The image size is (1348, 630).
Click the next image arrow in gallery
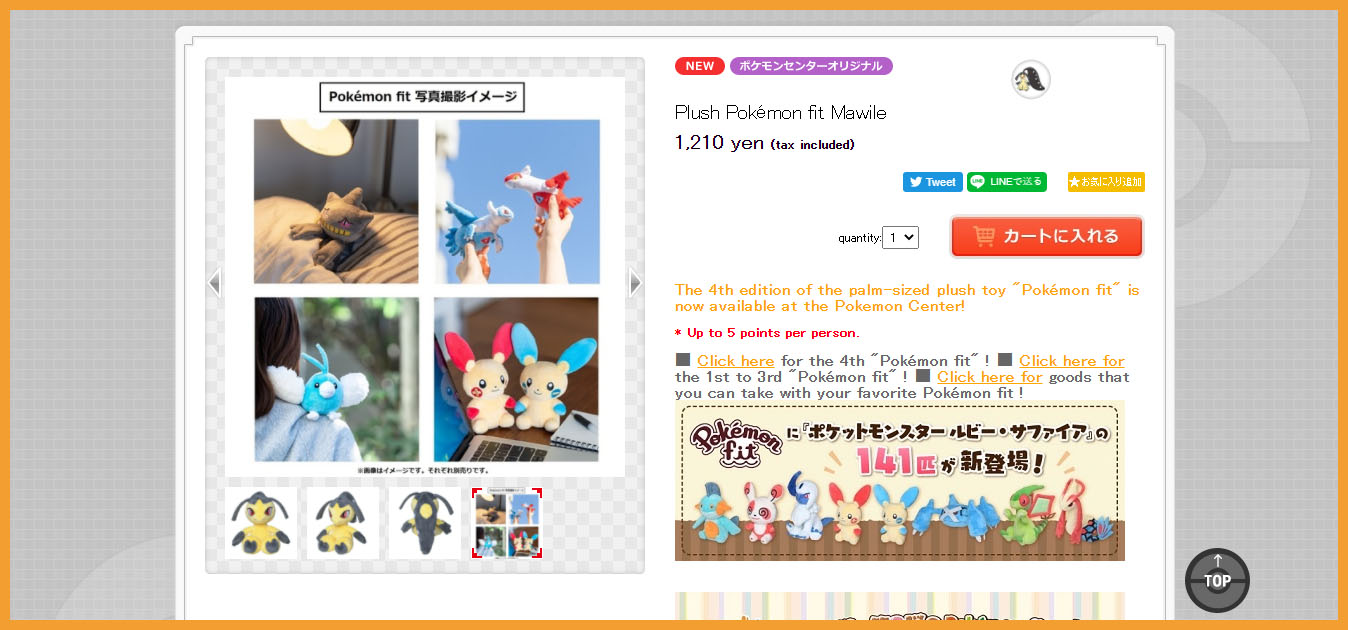[636, 283]
